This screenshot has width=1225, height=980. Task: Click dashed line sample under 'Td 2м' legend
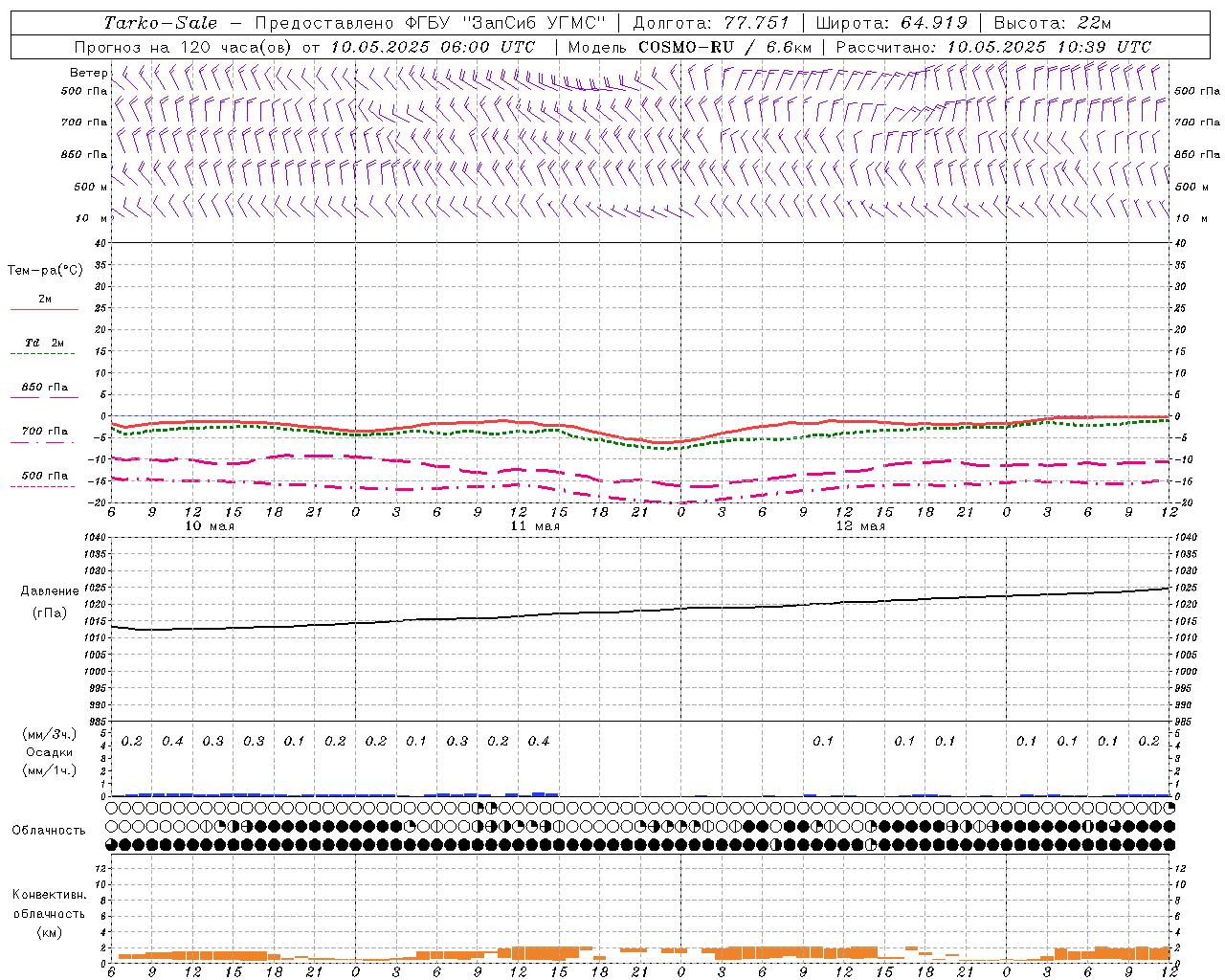42,353
